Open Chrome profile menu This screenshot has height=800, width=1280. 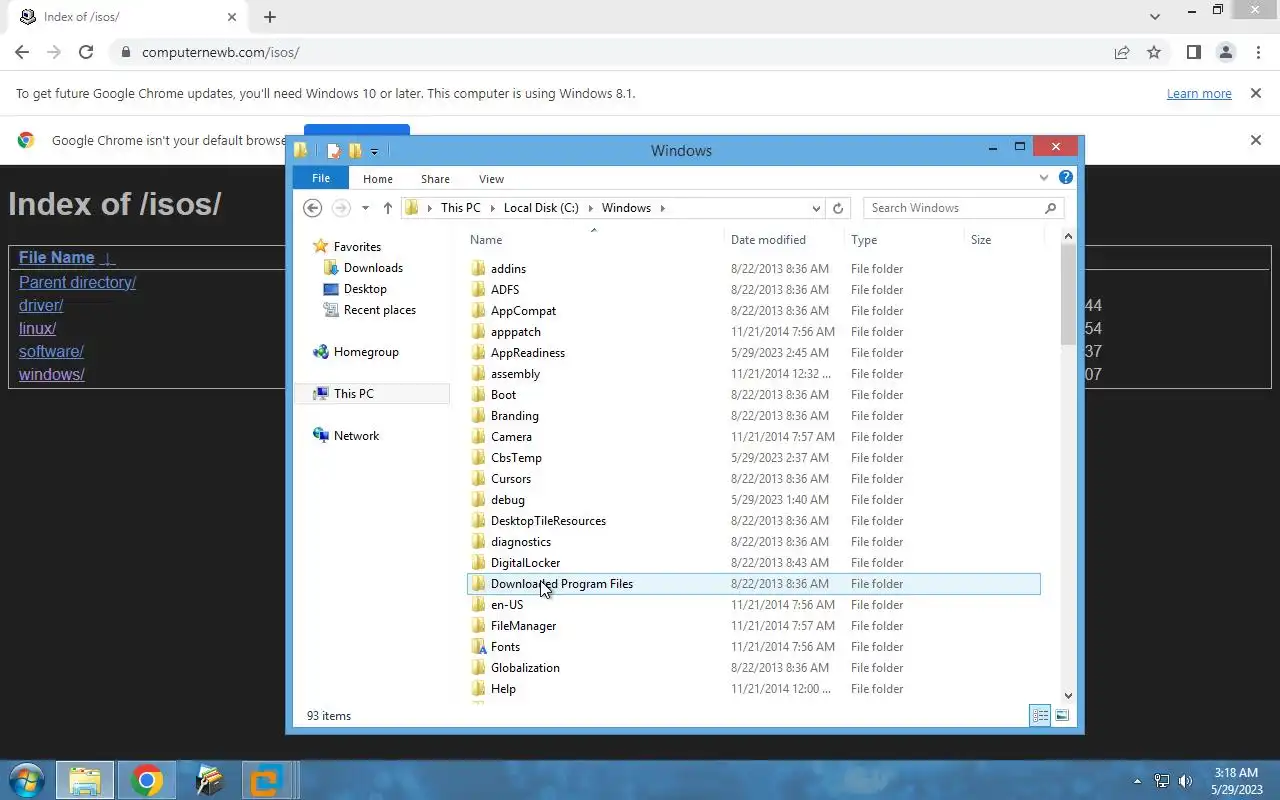(1225, 52)
